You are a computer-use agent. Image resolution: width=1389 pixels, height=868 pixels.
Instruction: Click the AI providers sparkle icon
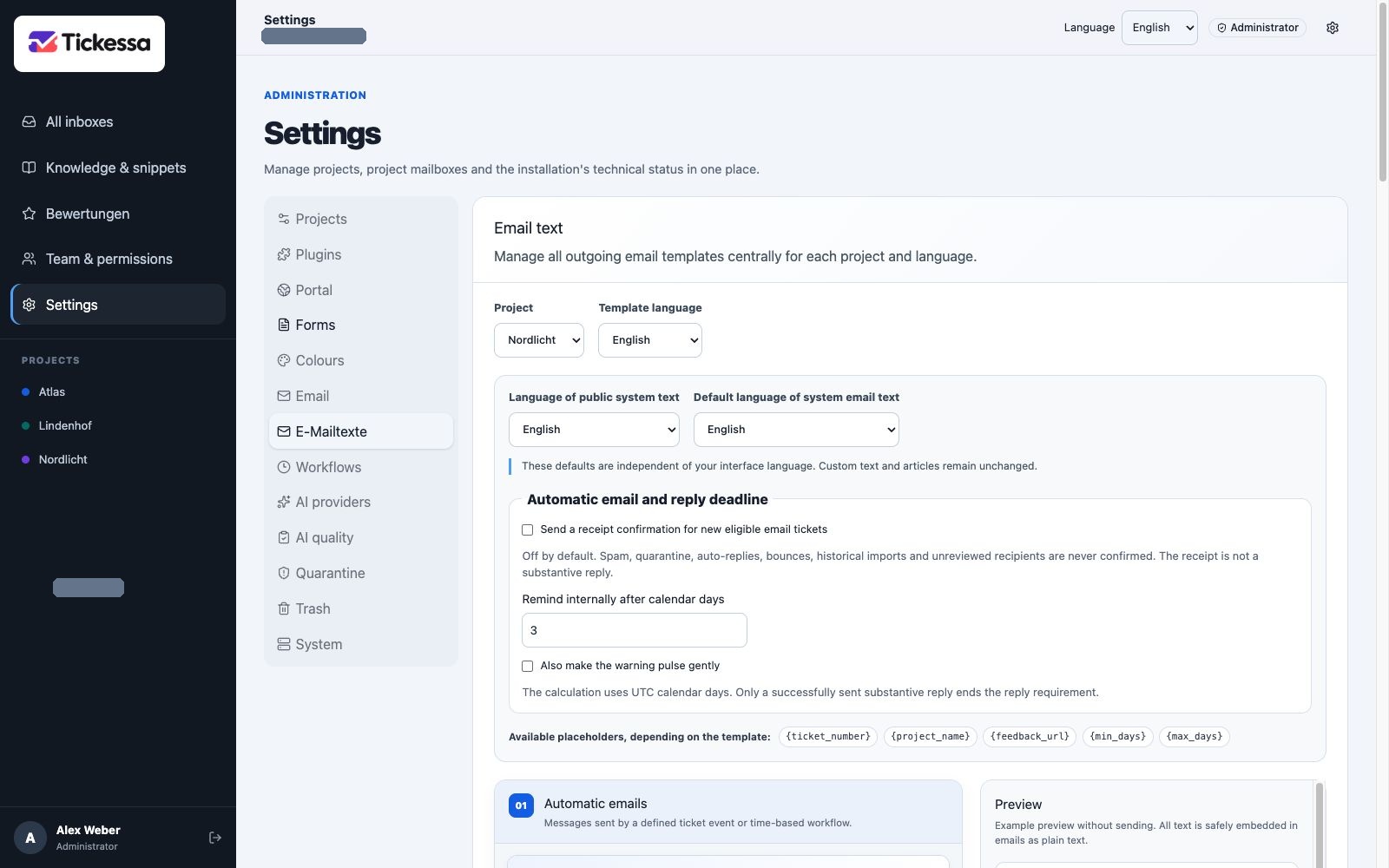[284, 502]
